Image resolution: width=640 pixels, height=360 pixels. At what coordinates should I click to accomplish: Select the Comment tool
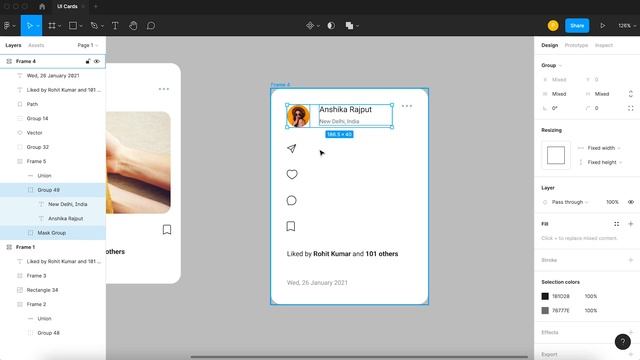(151, 25)
